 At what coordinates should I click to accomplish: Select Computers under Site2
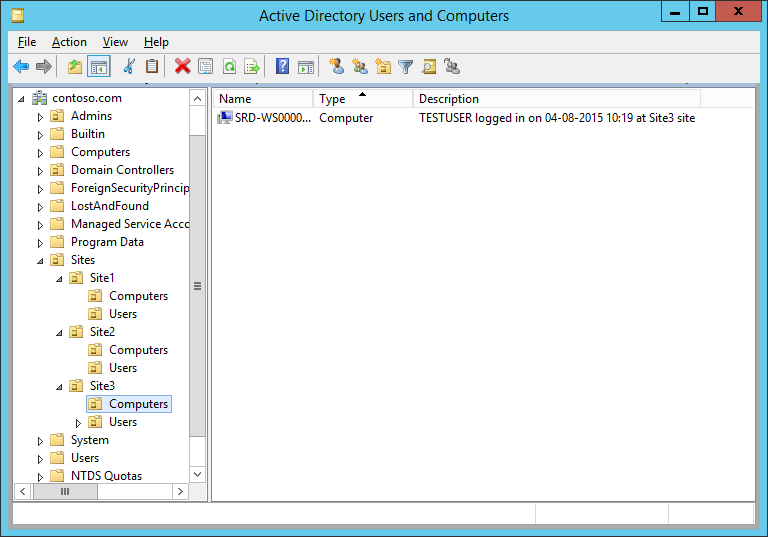pyautogui.click(x=138, y=350)
